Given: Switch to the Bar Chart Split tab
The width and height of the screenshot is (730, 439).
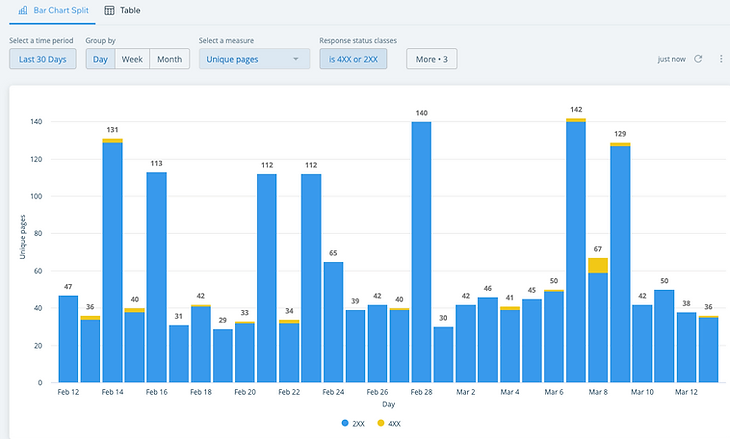Looking at the screenshot, I should click(53, 10).
